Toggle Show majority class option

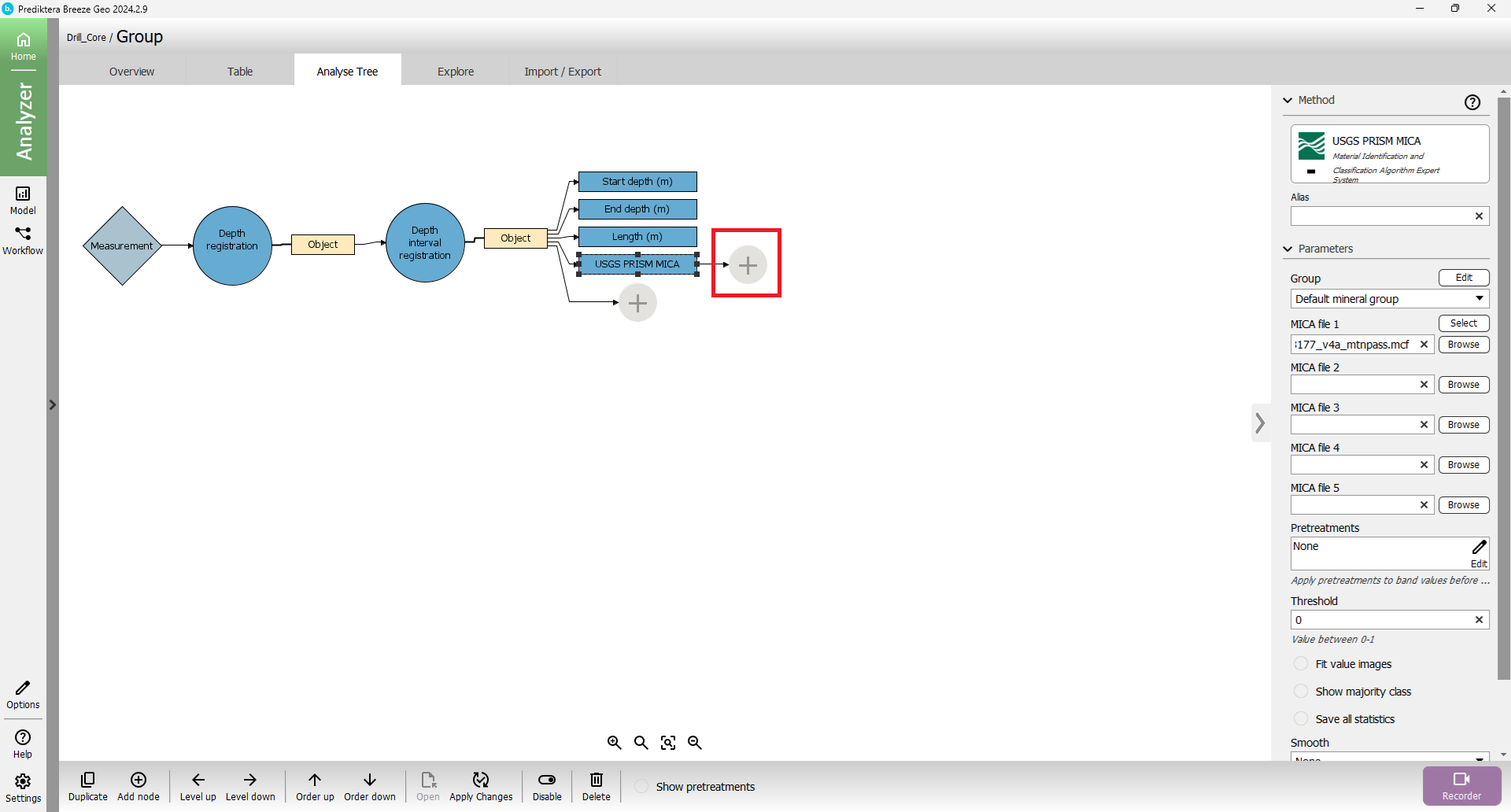click(1302, 692)
